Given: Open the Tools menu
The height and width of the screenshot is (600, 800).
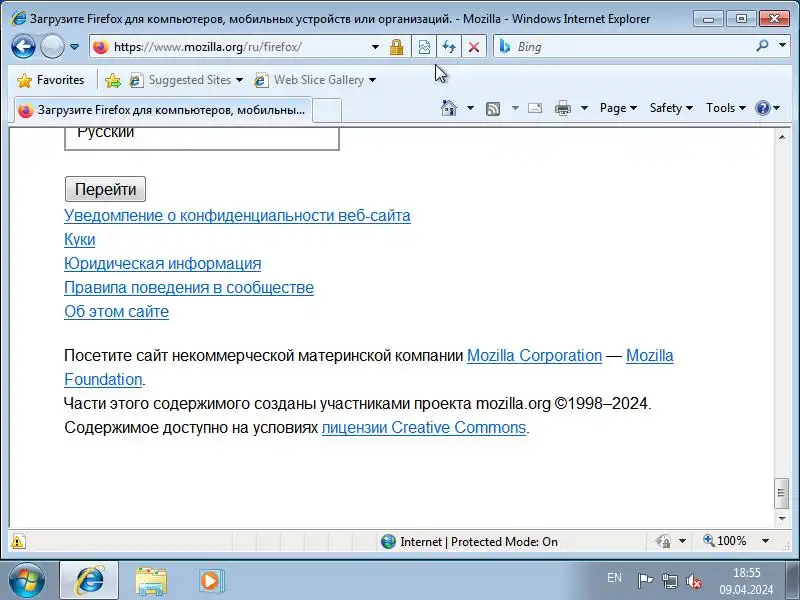Looking at the screenshot, I should click(726, 108).
